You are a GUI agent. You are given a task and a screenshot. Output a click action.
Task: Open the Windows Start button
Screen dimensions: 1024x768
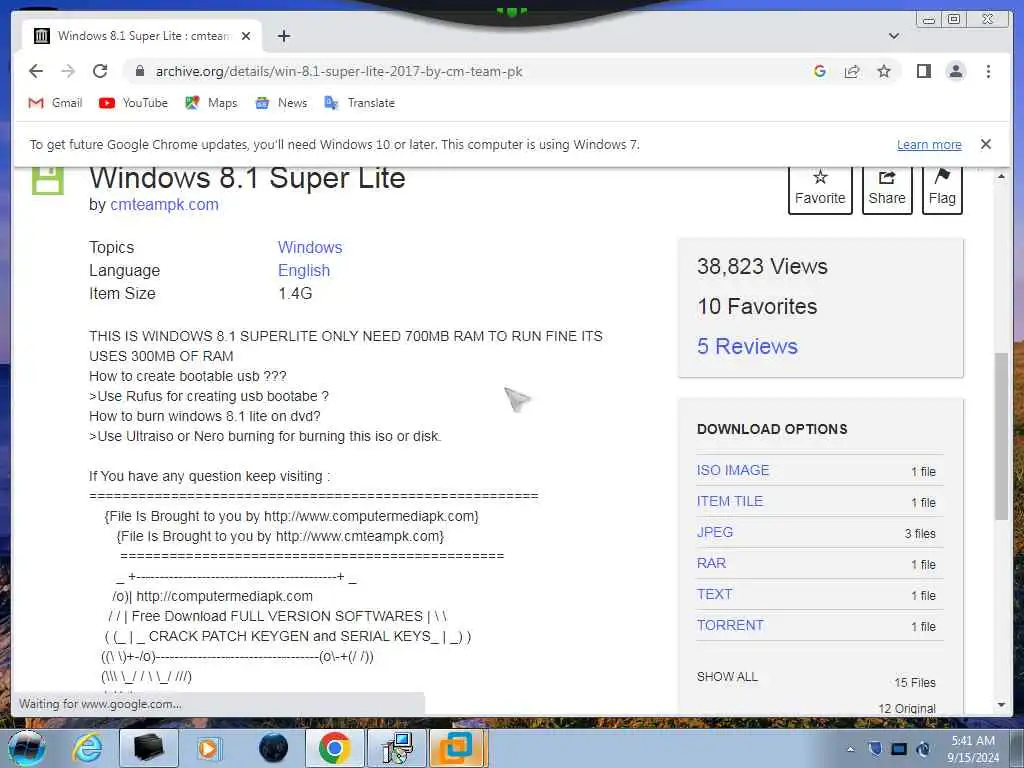[x=27, y=748]
